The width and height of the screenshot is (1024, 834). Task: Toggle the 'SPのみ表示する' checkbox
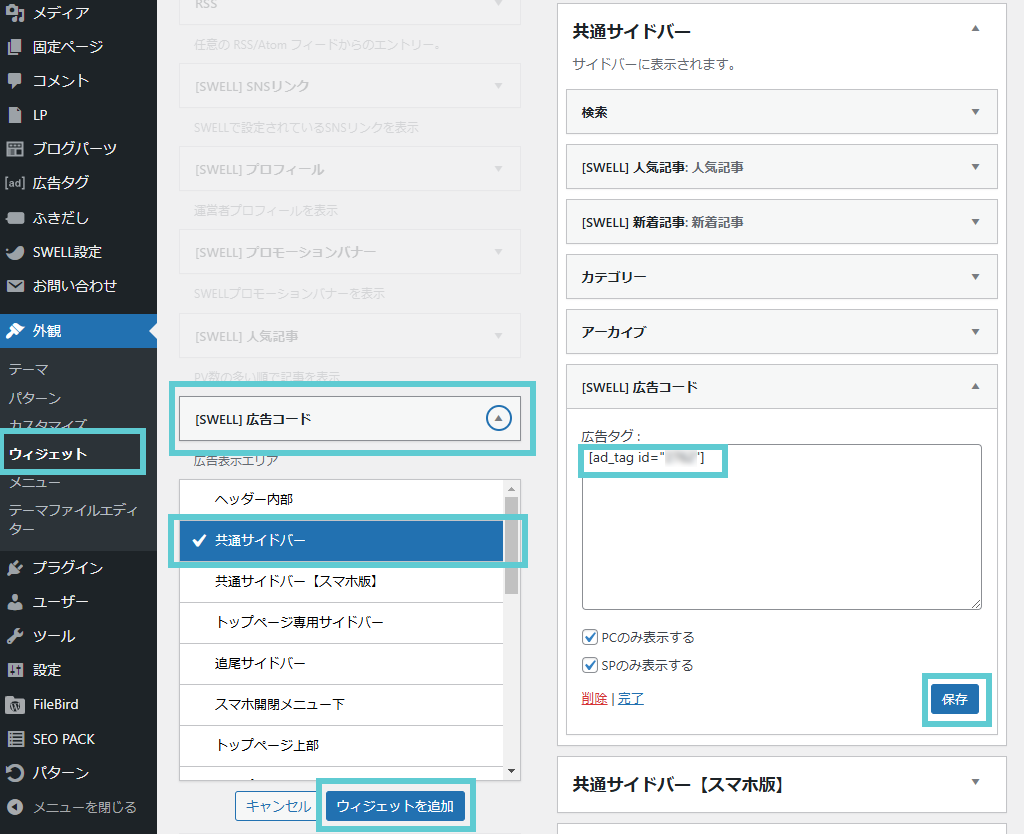point(590,665)
